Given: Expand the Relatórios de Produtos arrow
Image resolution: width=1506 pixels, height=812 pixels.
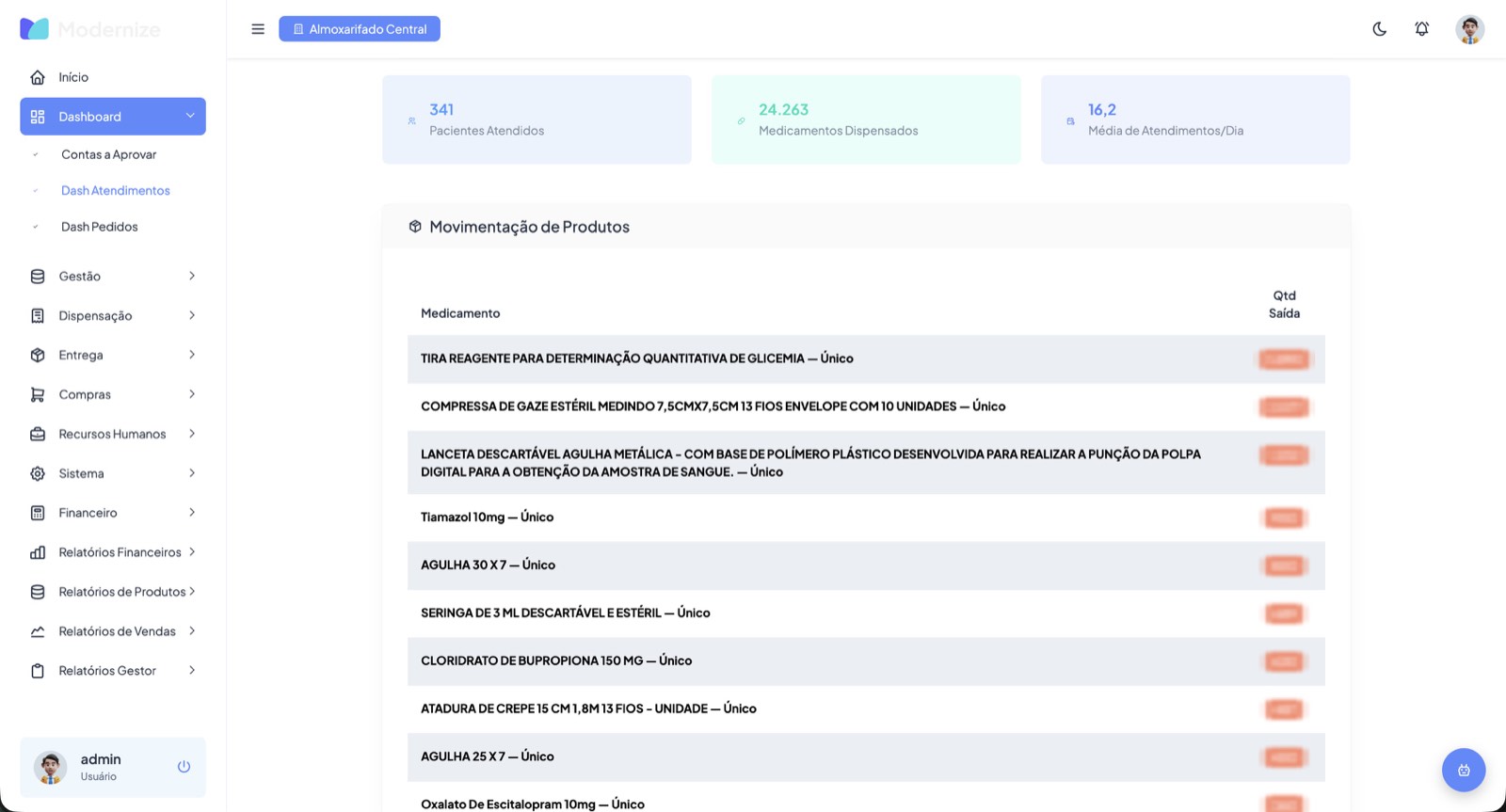Looking at the screenshot, I should coord(192,593).
